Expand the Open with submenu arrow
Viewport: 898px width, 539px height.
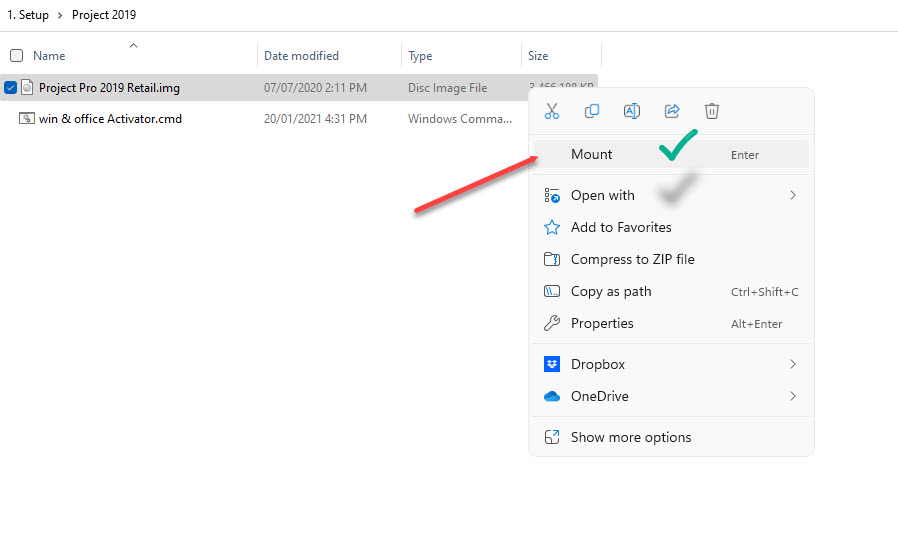click(793, 195)
